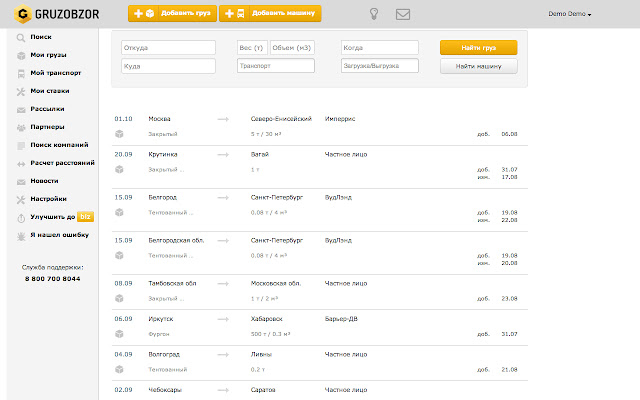The height and width of the screenshot is (400, 640).
Task: Click the people icon beside Партнеры
Action: tap(21, 127)
